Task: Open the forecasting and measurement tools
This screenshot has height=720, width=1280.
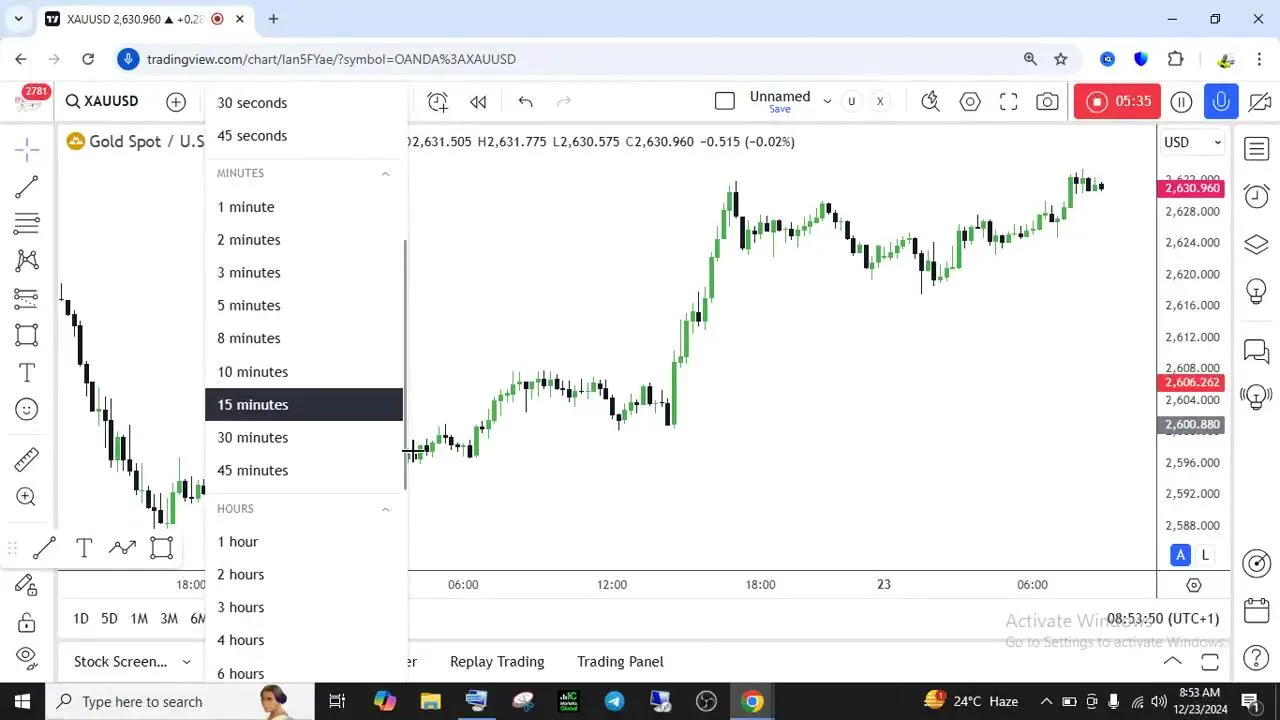Action: pos(27,297)
